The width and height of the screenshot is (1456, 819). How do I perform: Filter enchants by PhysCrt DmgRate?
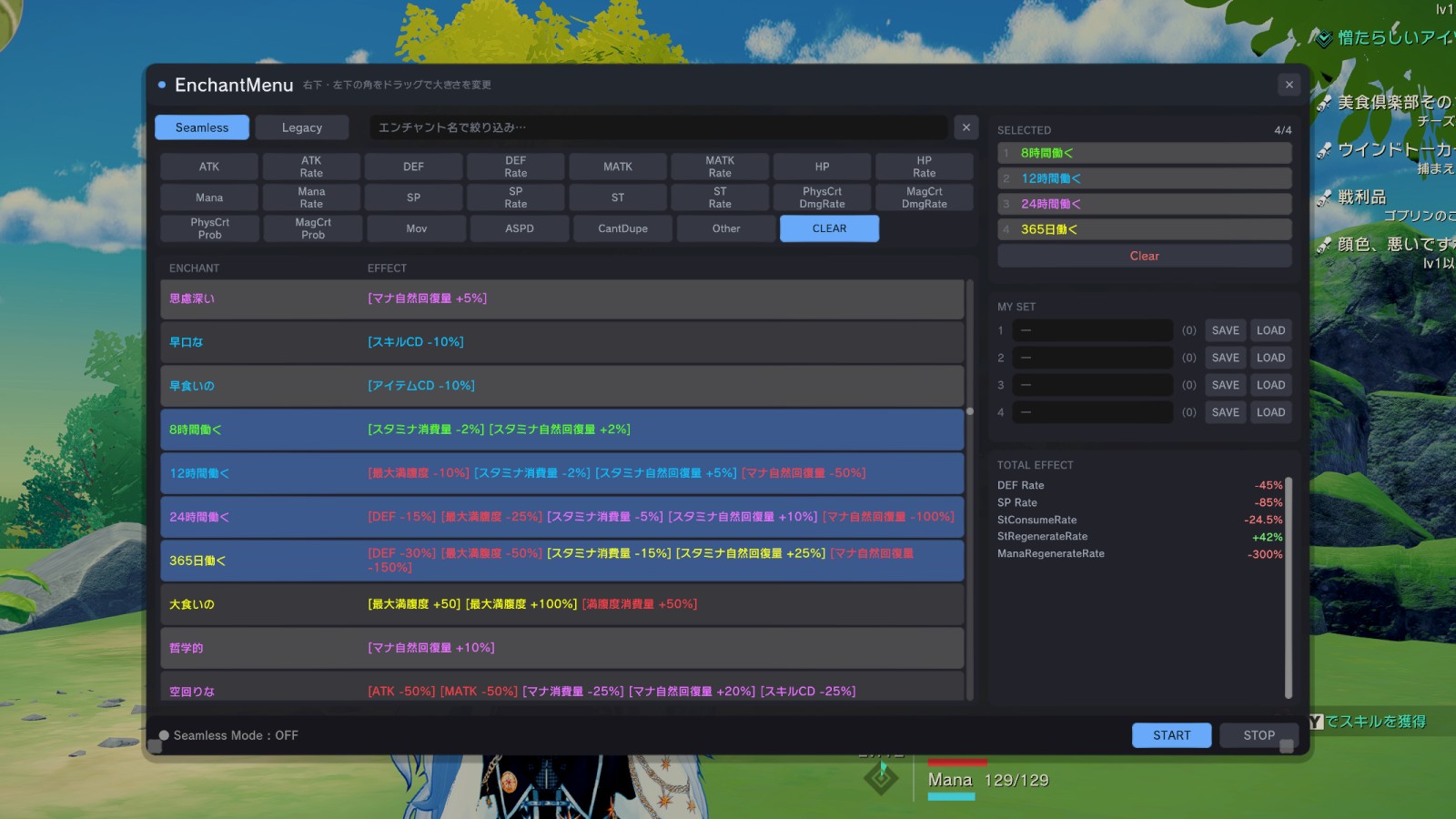tap(822, 197)
